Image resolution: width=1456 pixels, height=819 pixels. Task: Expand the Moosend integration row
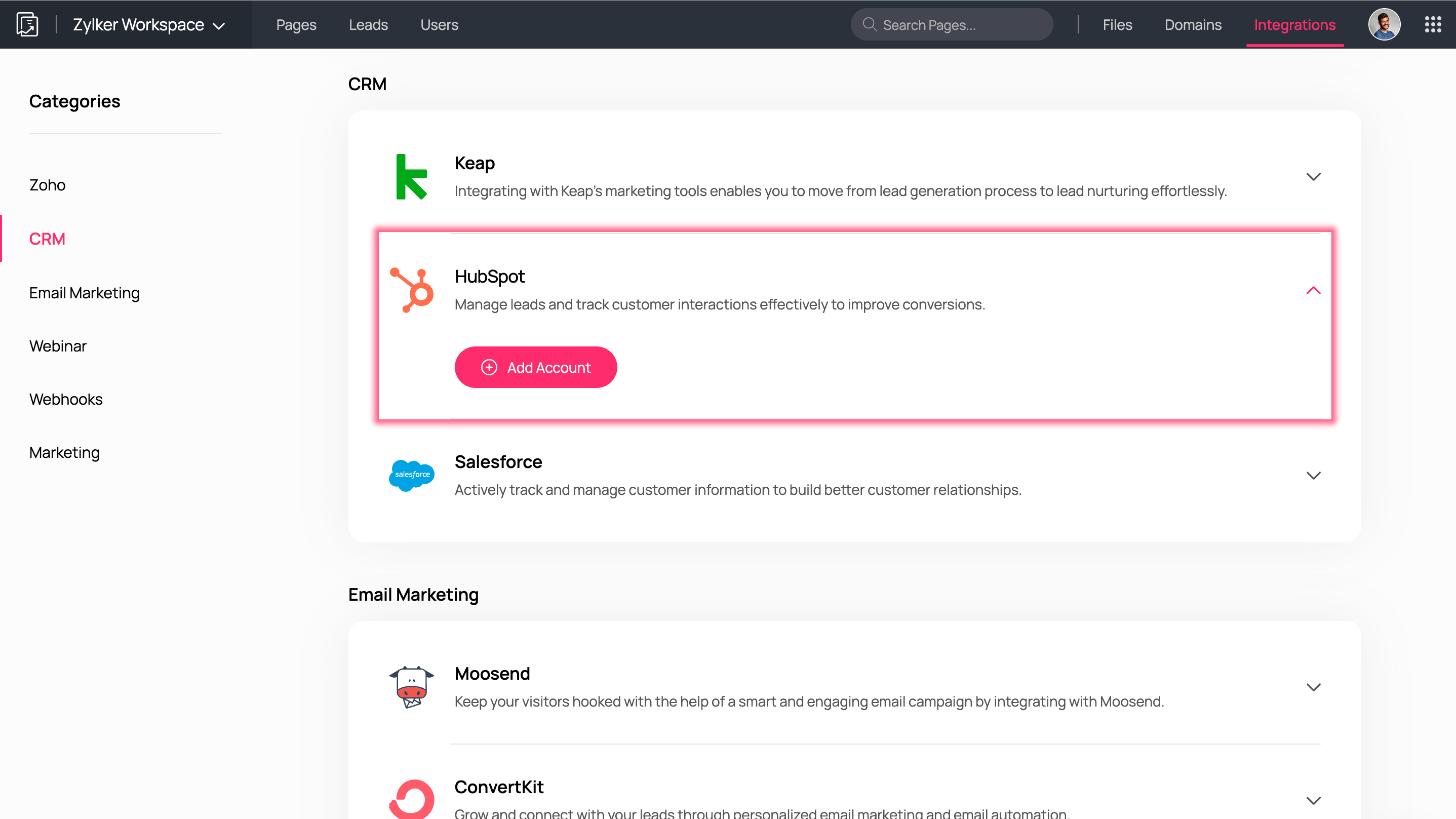1314,687
